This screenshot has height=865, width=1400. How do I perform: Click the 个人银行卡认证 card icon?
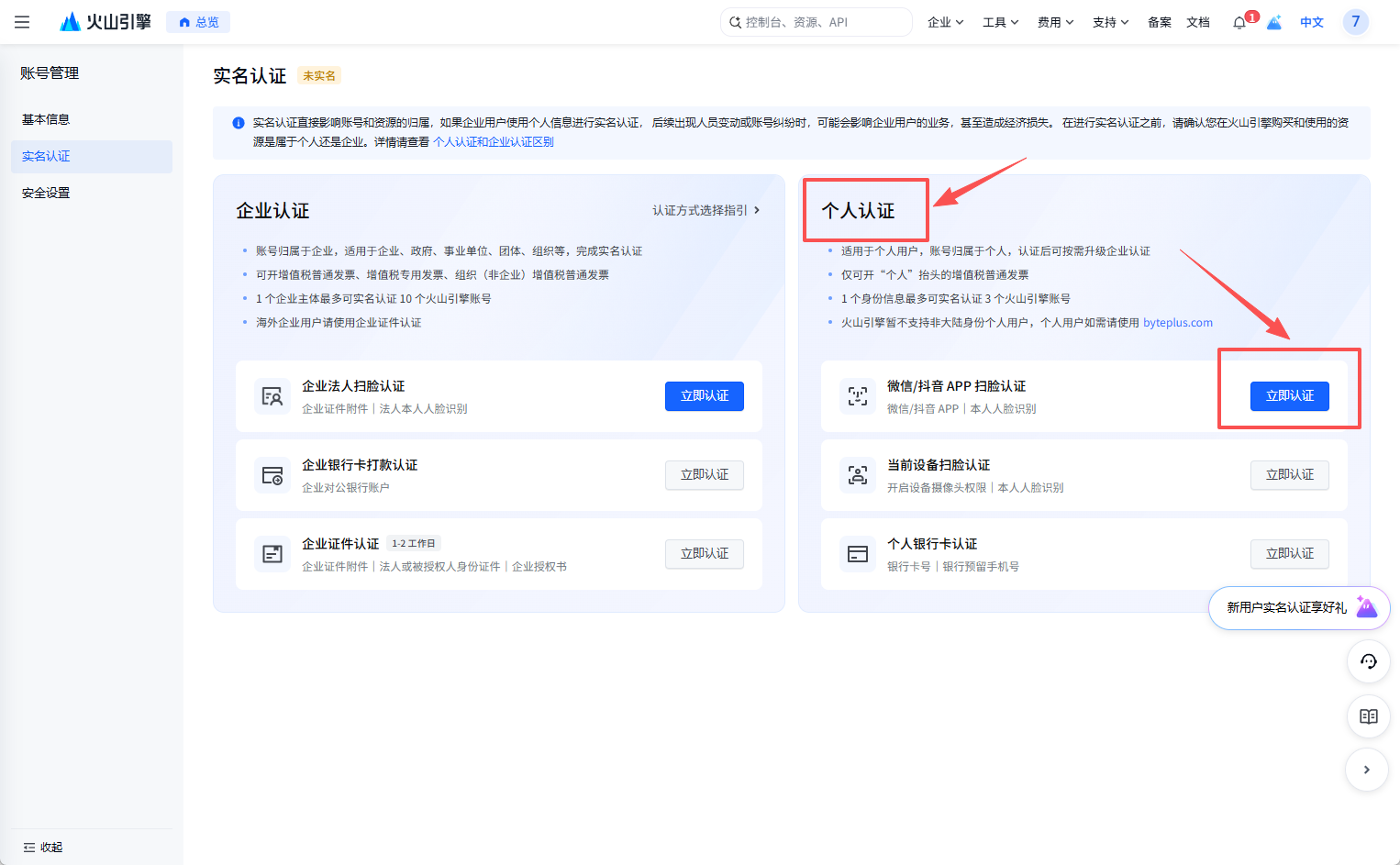click(858, 554)
